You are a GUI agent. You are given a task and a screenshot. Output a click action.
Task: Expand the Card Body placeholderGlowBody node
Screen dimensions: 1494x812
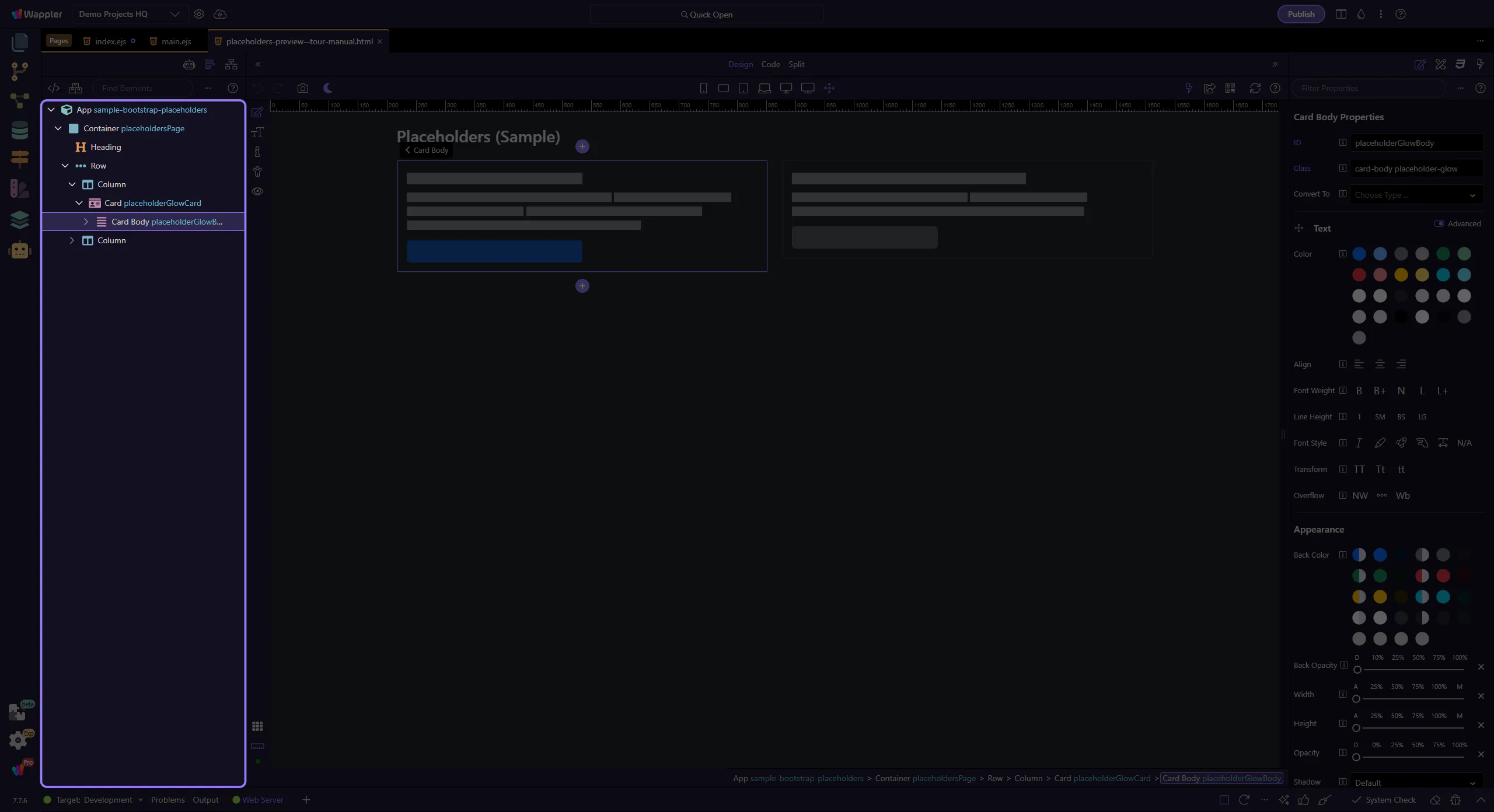pos(86,222)
